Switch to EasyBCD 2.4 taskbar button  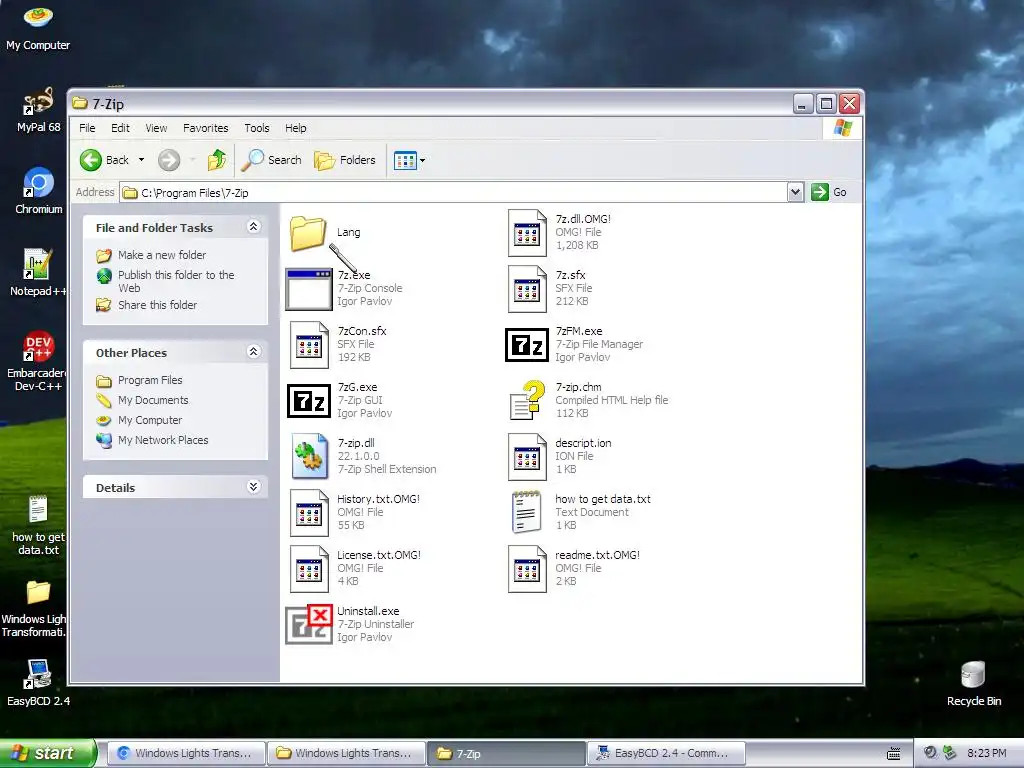pos(665,753)
